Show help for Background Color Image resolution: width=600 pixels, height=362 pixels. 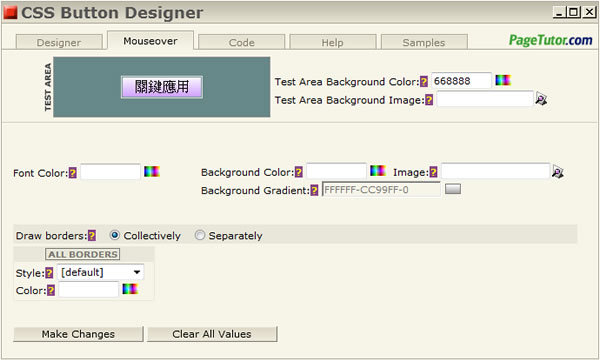(299, 172)
